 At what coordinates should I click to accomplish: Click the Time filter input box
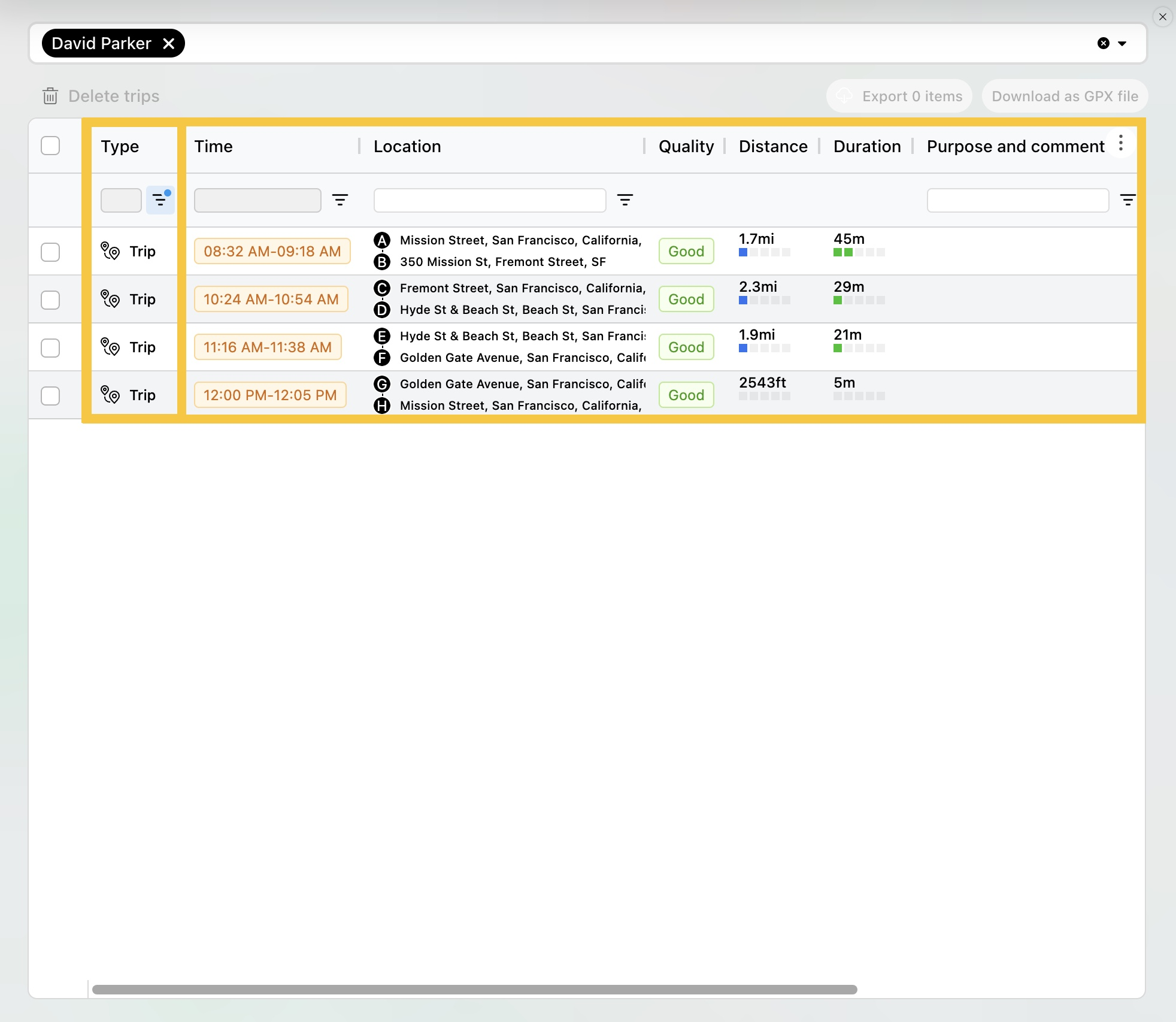(257, 200)
